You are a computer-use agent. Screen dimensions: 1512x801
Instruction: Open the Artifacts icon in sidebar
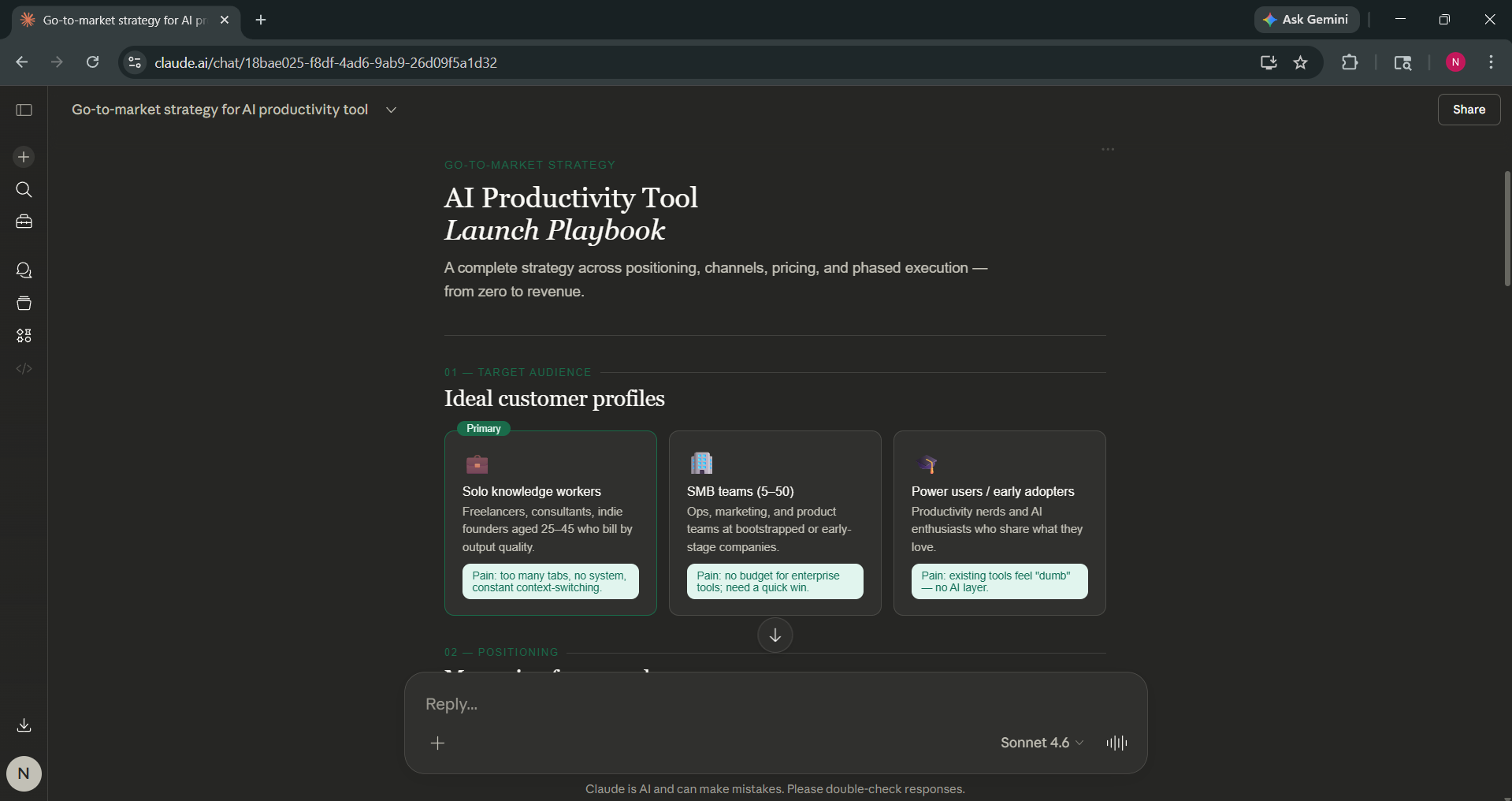coord(24,336)
